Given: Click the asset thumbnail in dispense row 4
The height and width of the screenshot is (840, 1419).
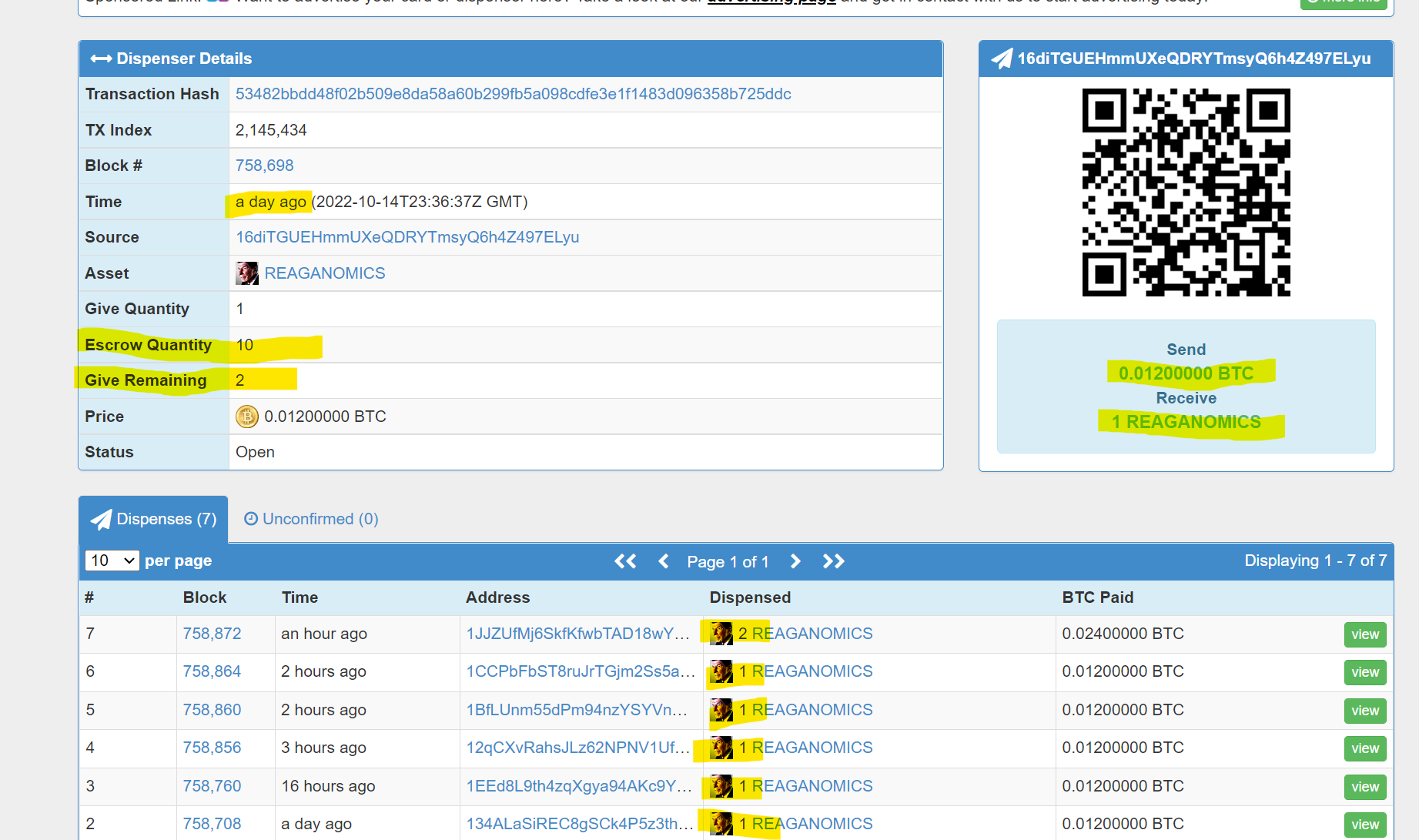Looking at the screenshot, I should (721, 748).
